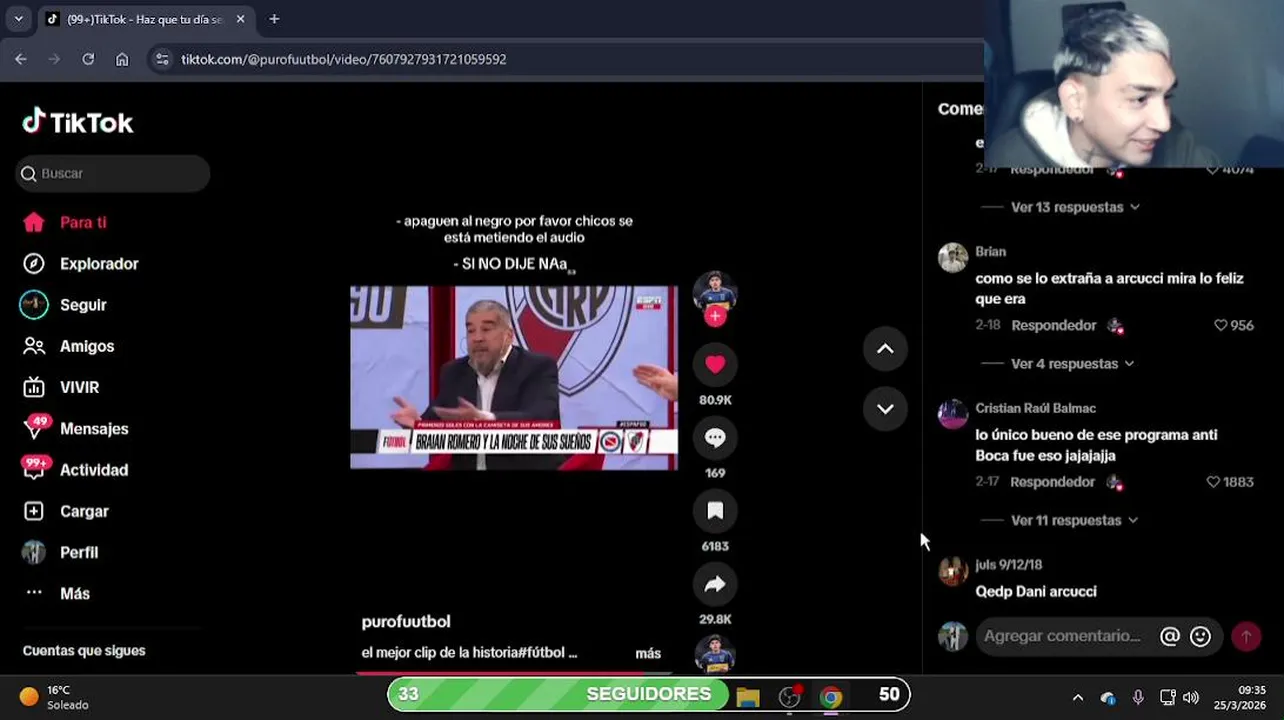
Task: Share the video with arrow icon
Action: point(715,584)
